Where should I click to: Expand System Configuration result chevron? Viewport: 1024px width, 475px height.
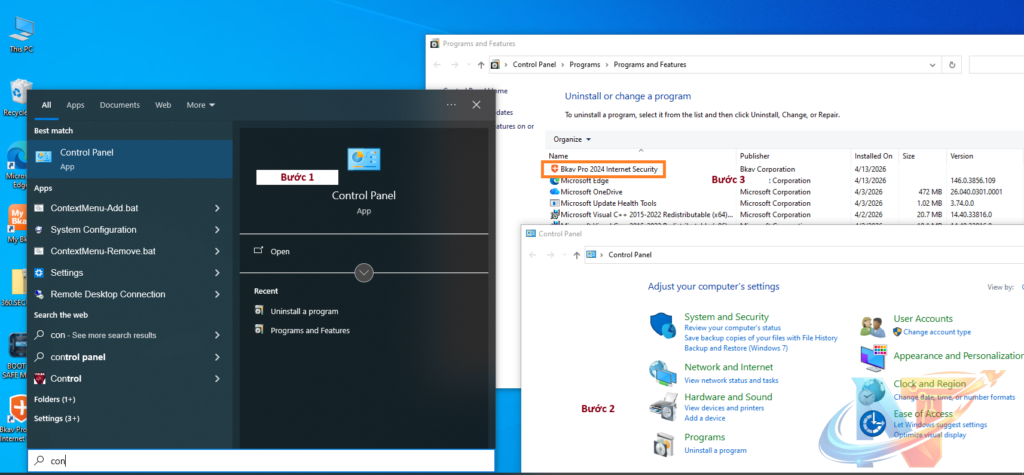tap(217, 229)
